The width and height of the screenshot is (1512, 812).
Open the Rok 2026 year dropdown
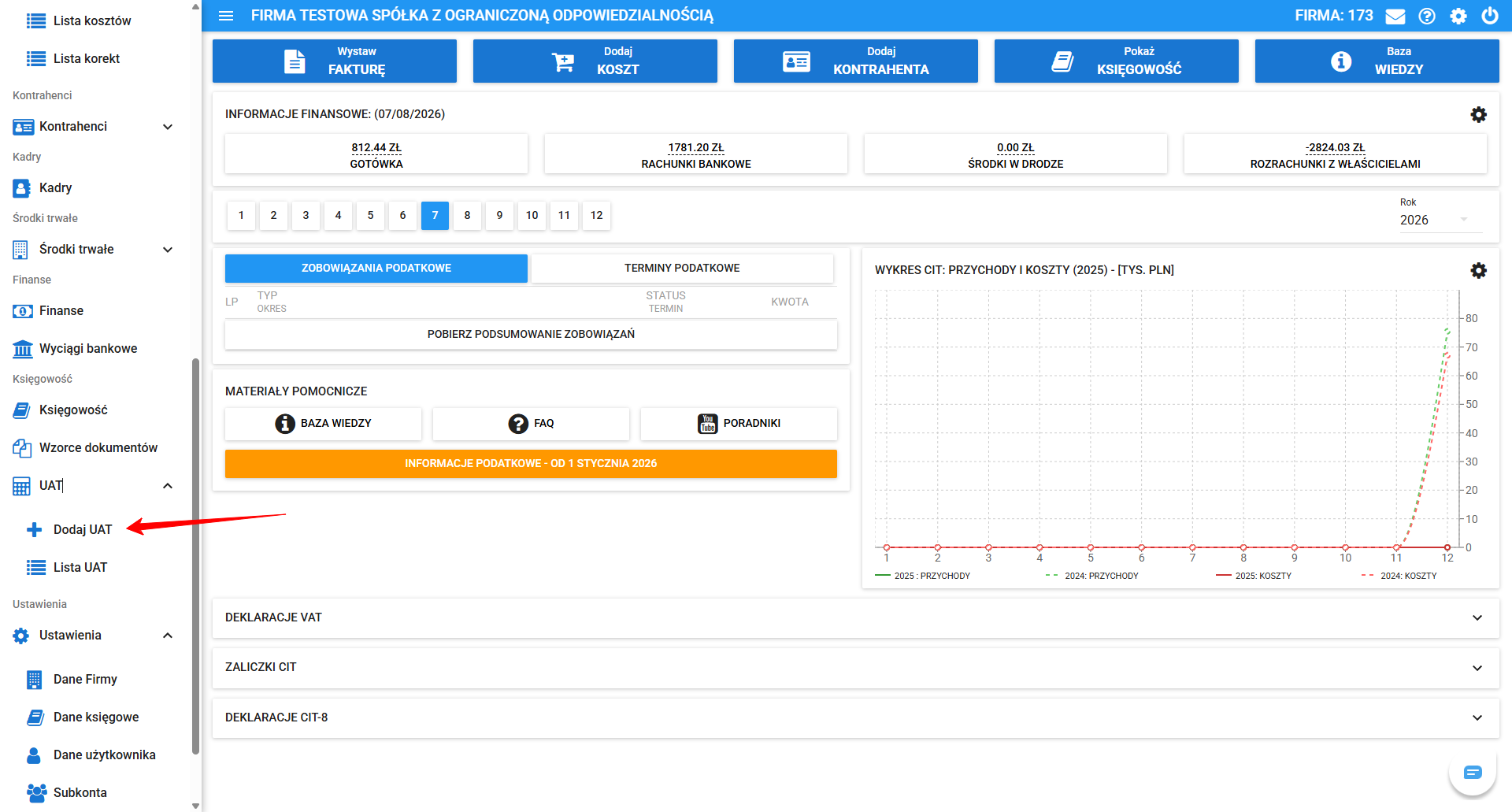click(x=1440, y=221)
